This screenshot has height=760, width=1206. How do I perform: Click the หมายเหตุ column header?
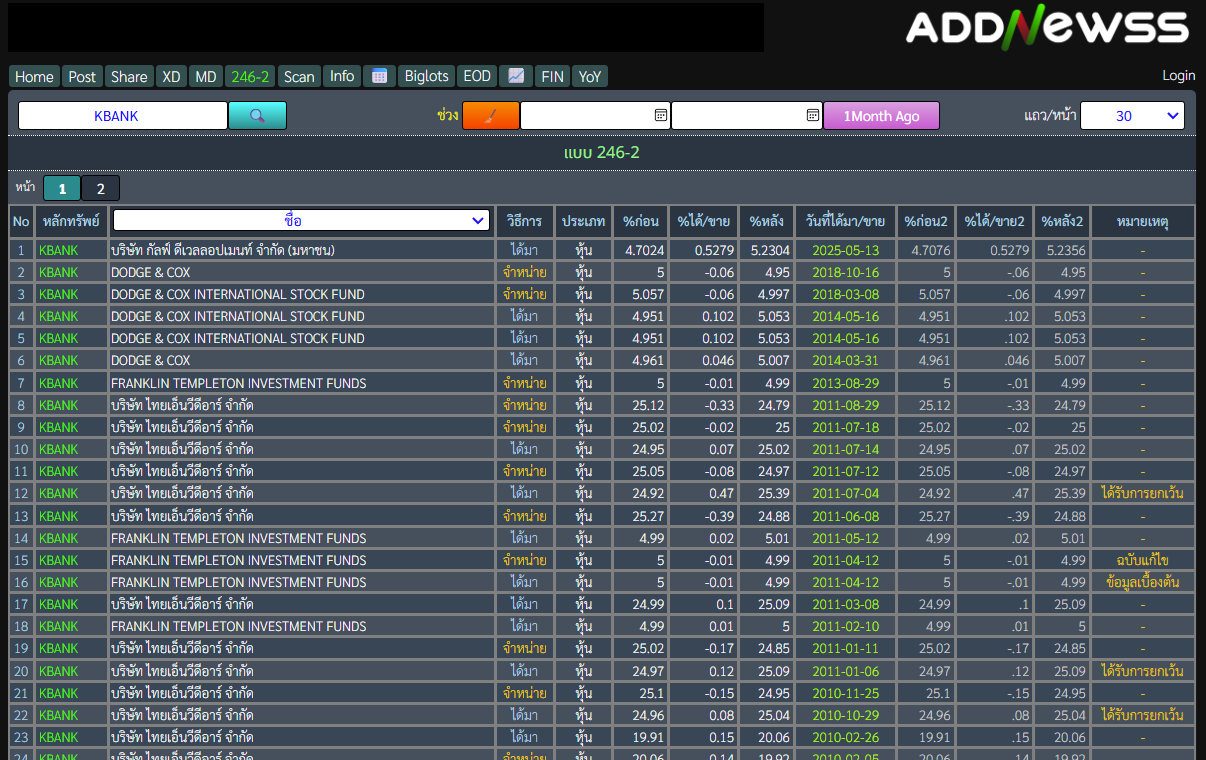(1143, 220)
